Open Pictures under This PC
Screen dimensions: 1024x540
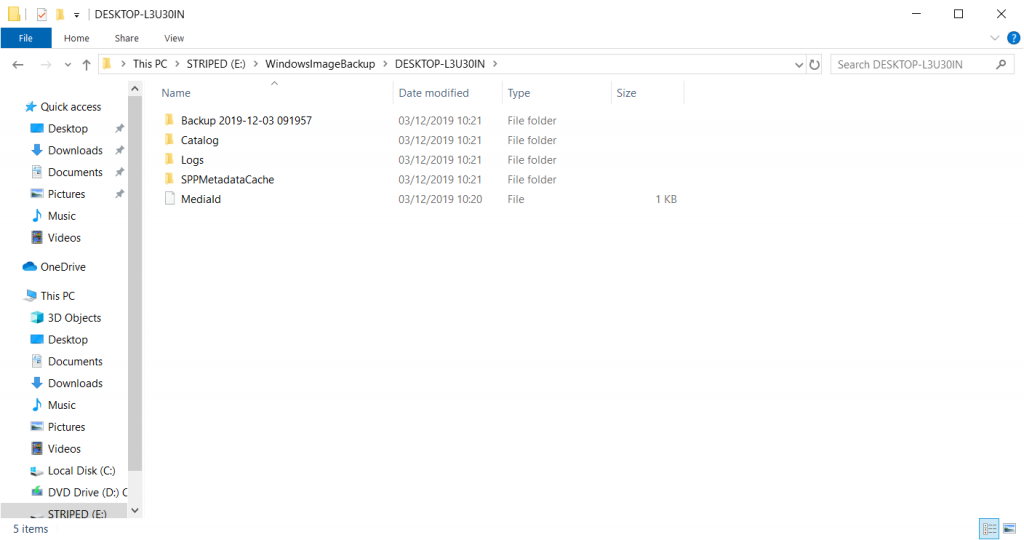click(67, 426)
